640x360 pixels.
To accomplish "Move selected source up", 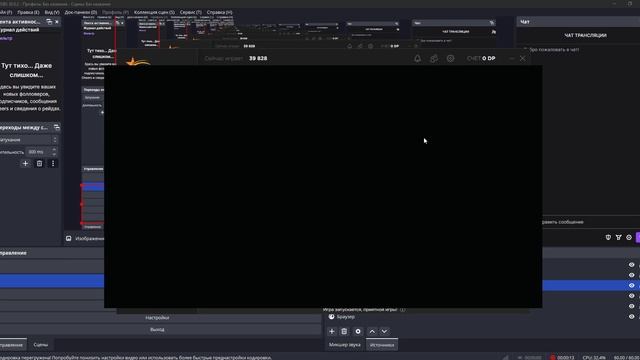I will pos(372,331).
